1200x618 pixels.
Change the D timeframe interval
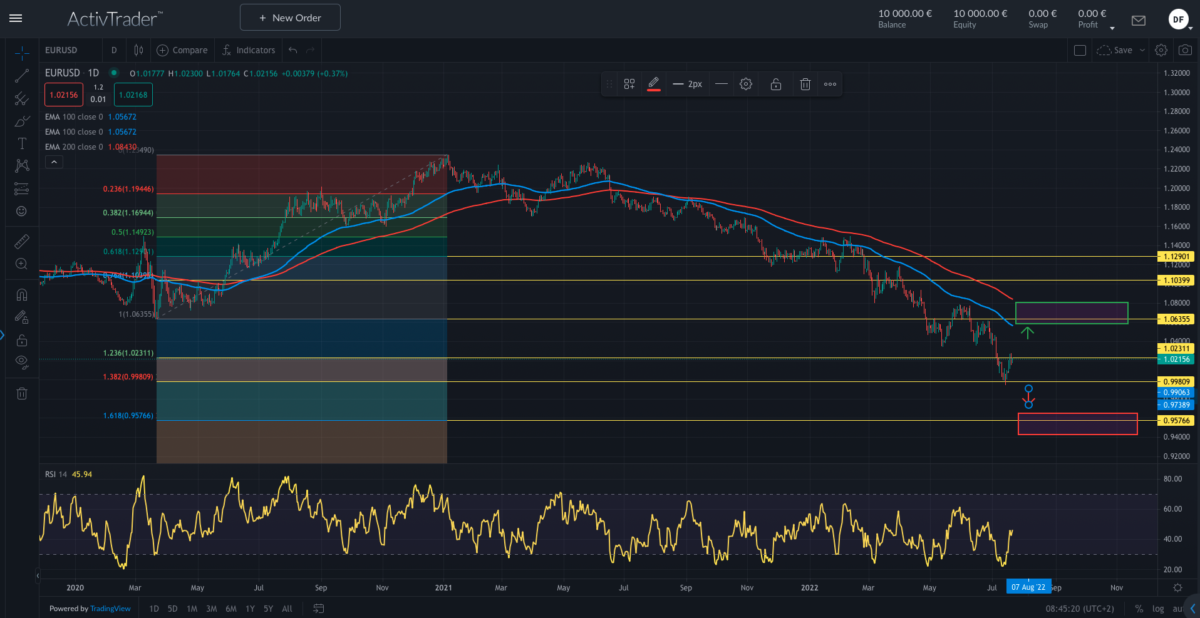114,50
